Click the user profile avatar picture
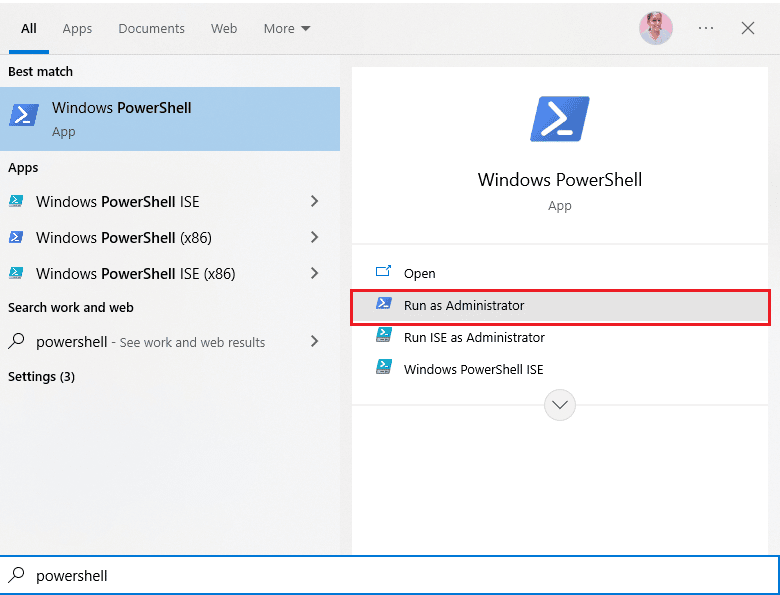 pyautogui.click(x=656, y=28)
